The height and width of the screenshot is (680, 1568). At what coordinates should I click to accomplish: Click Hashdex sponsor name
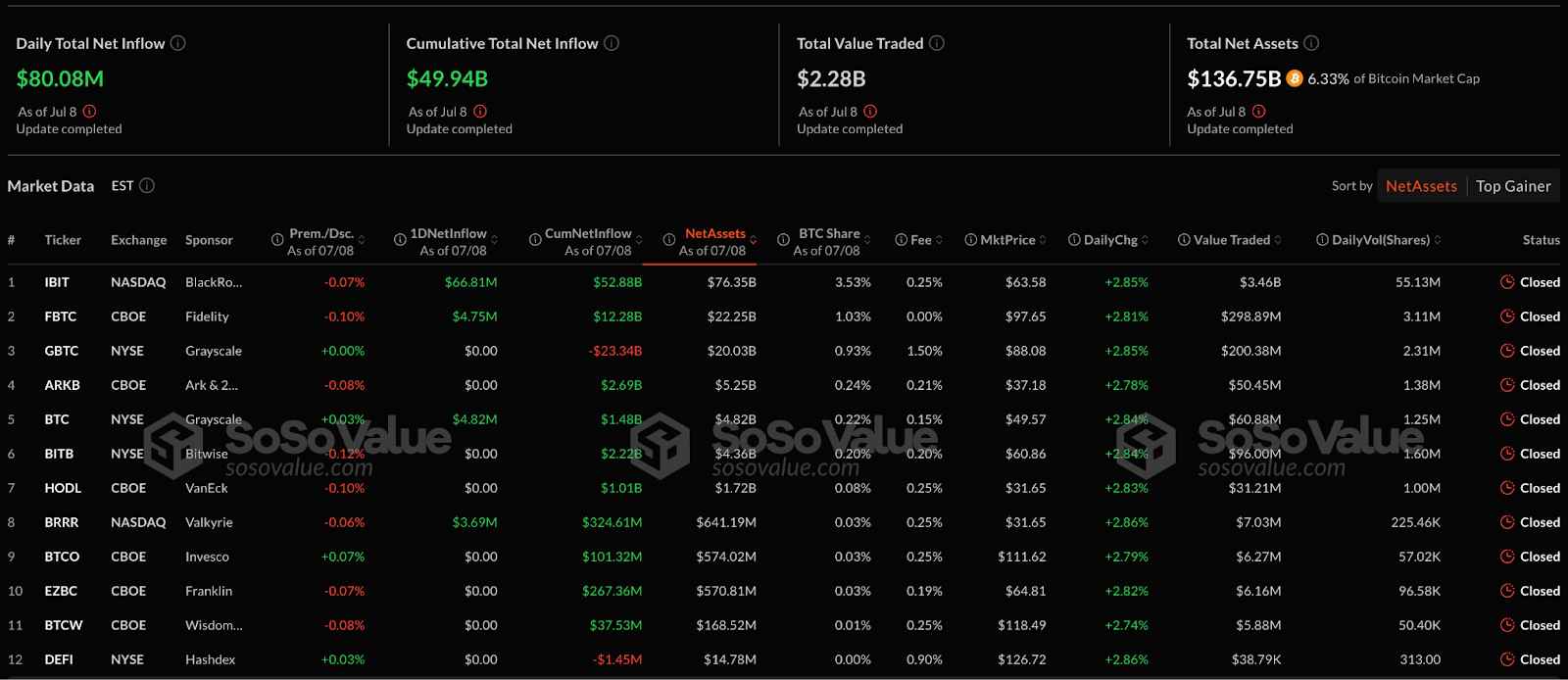210,659
